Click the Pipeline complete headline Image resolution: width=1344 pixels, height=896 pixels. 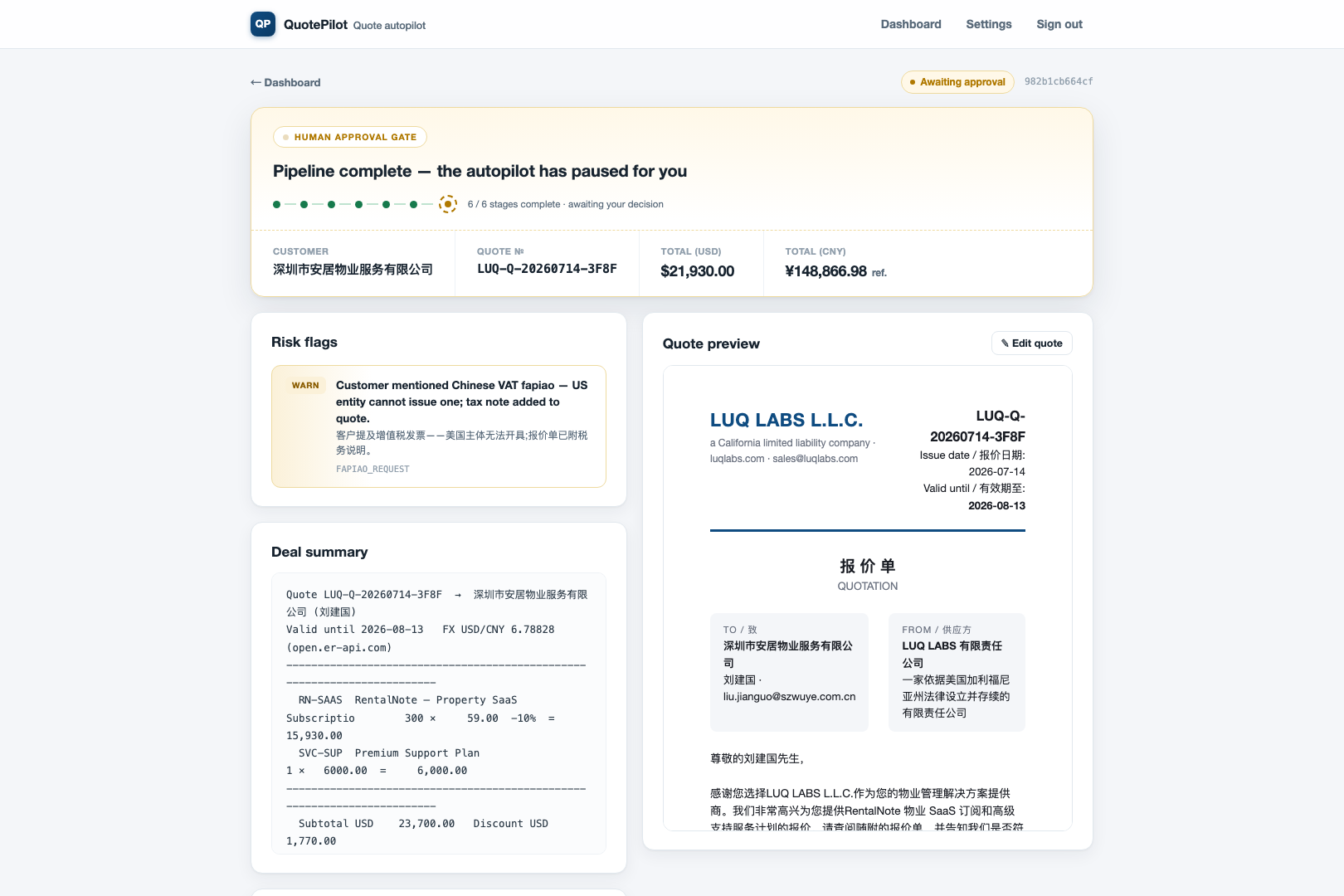(480, 171)
